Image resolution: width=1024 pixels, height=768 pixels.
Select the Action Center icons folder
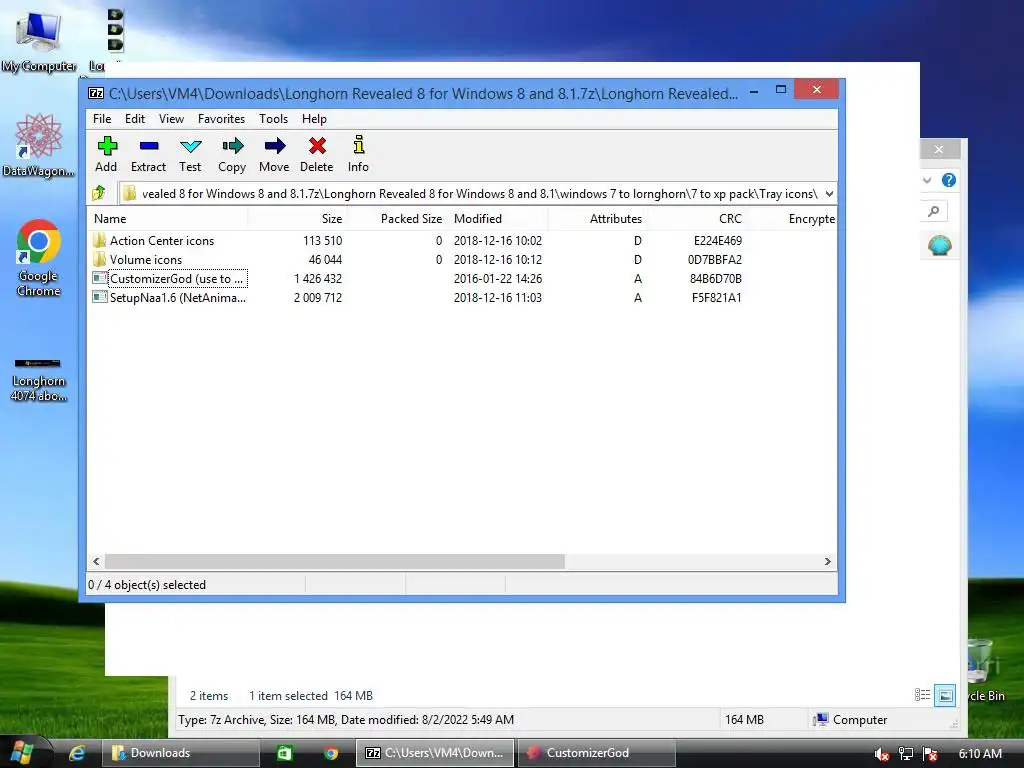pos(162,241)
